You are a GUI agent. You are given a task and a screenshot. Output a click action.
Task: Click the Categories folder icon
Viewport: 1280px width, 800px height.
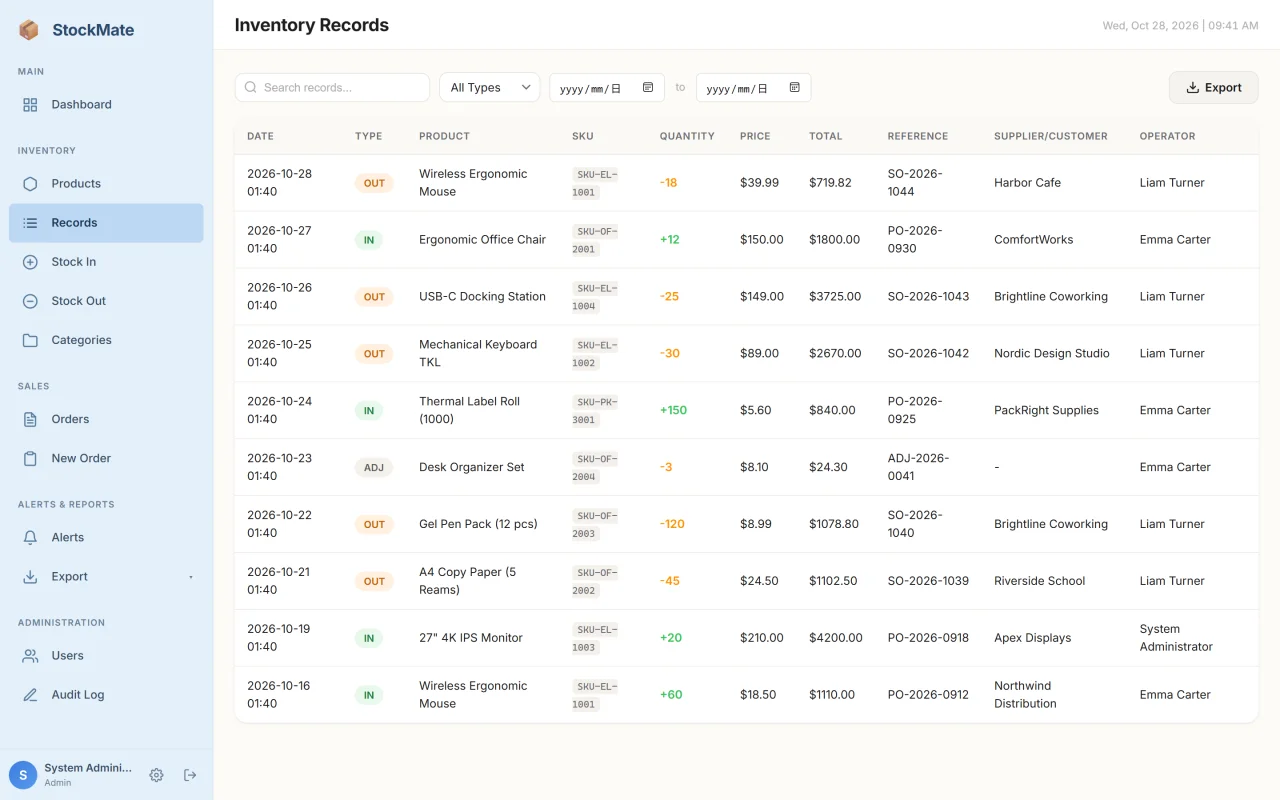click(30, 340)
